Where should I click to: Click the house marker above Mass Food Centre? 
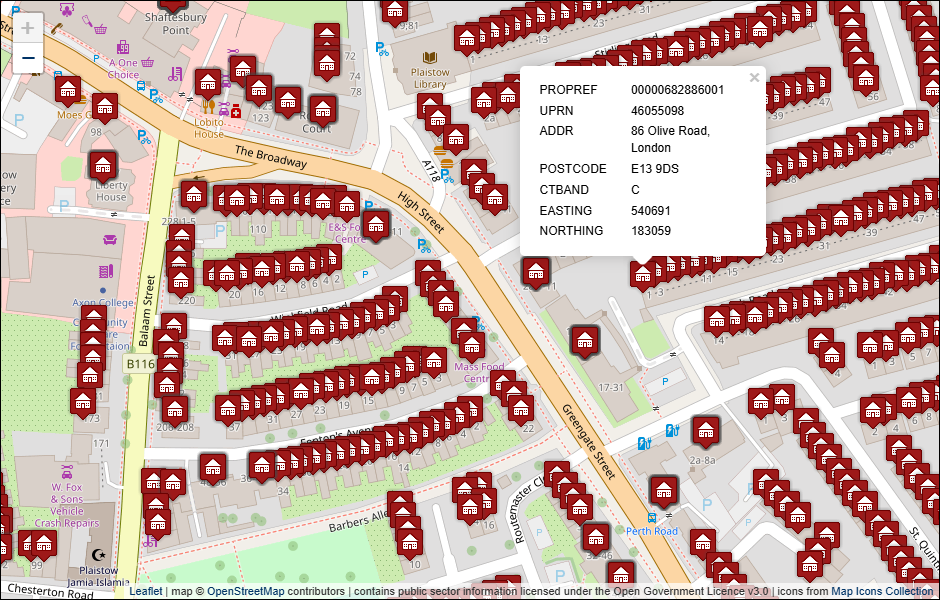(x=472, y=345)
